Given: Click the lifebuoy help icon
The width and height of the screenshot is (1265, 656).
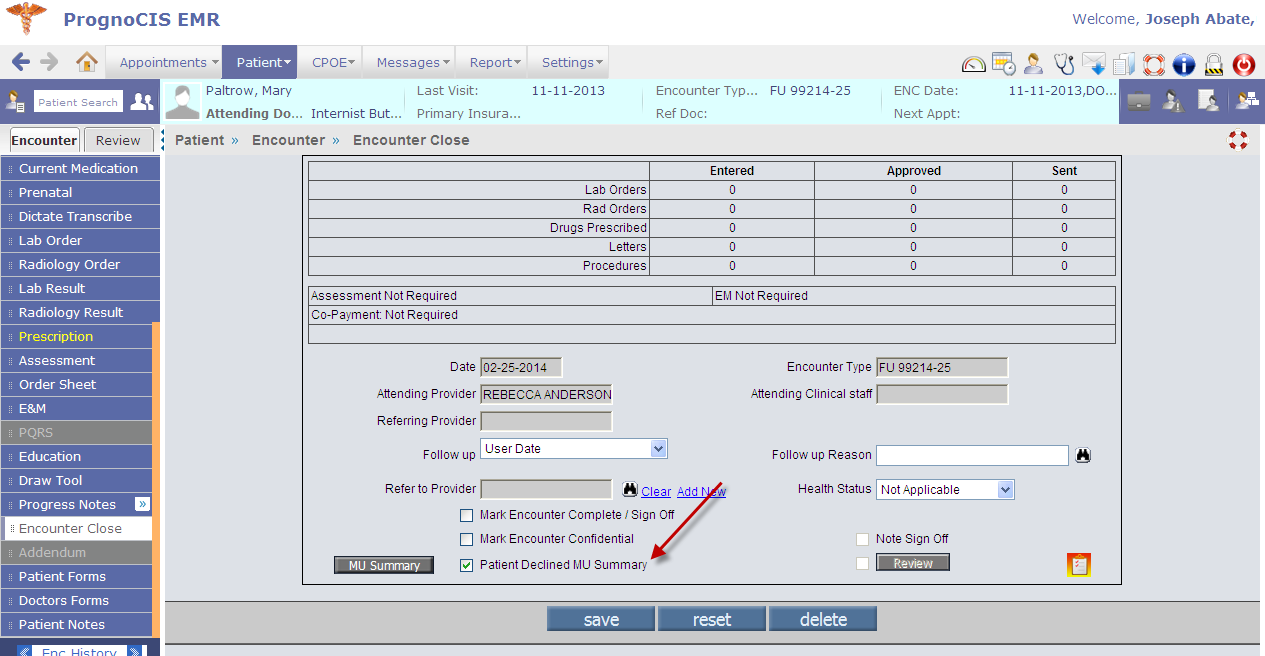Looking at the screenshot, I should (1154, 64).
